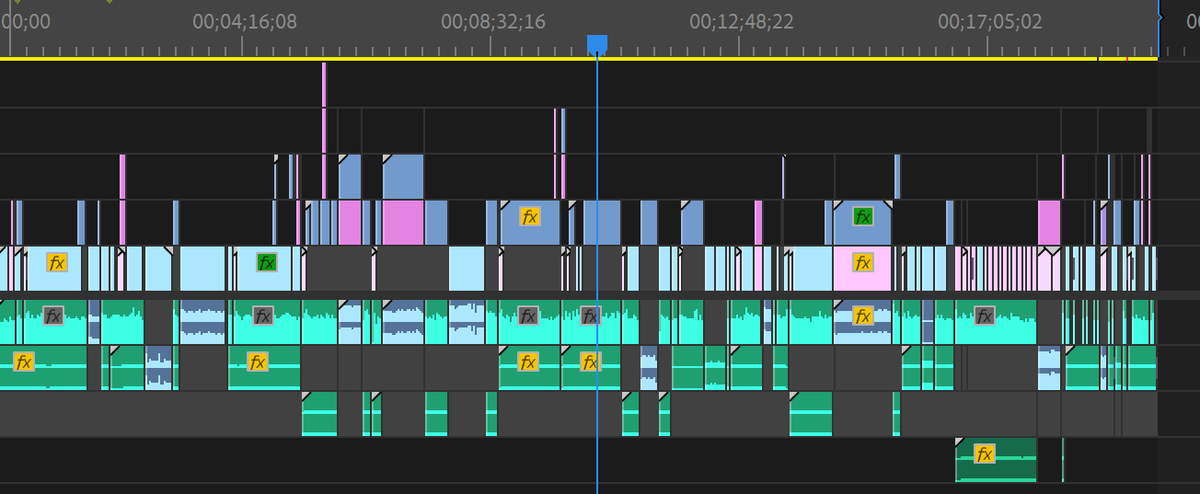Click second gray fx badge on top audio track

[x=263, y=316]
